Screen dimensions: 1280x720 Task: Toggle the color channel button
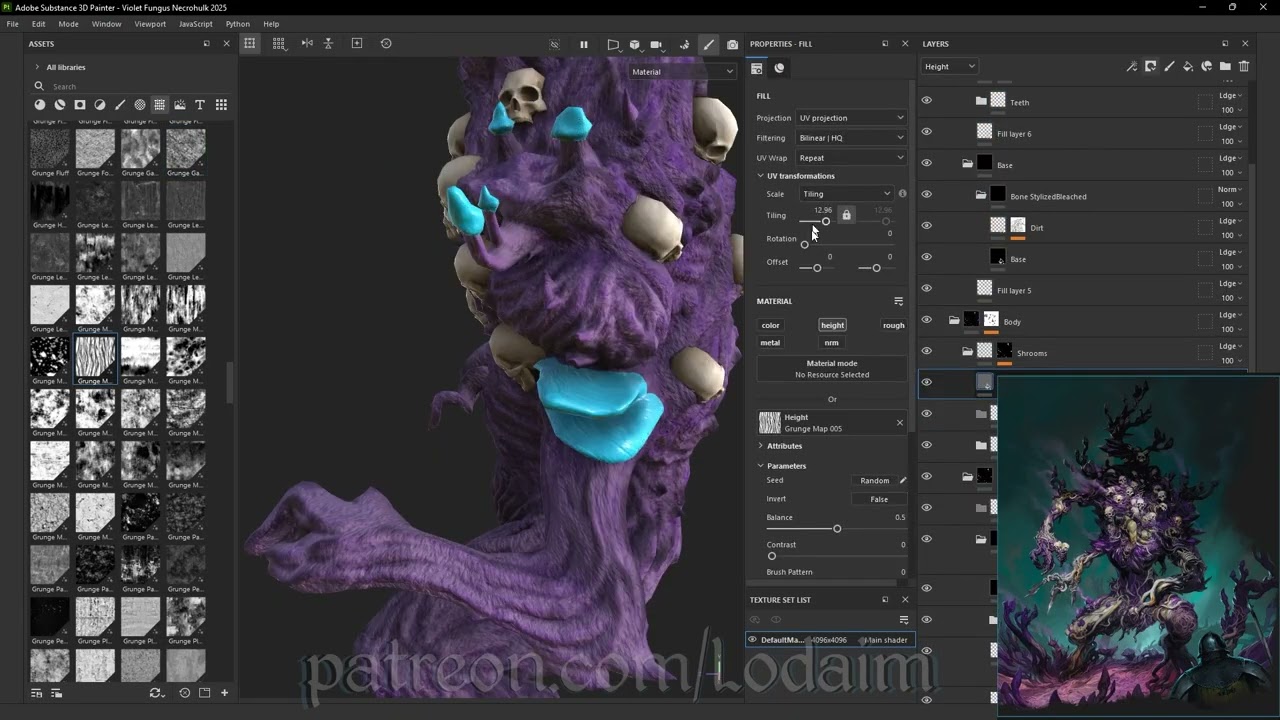coord(770,325)
